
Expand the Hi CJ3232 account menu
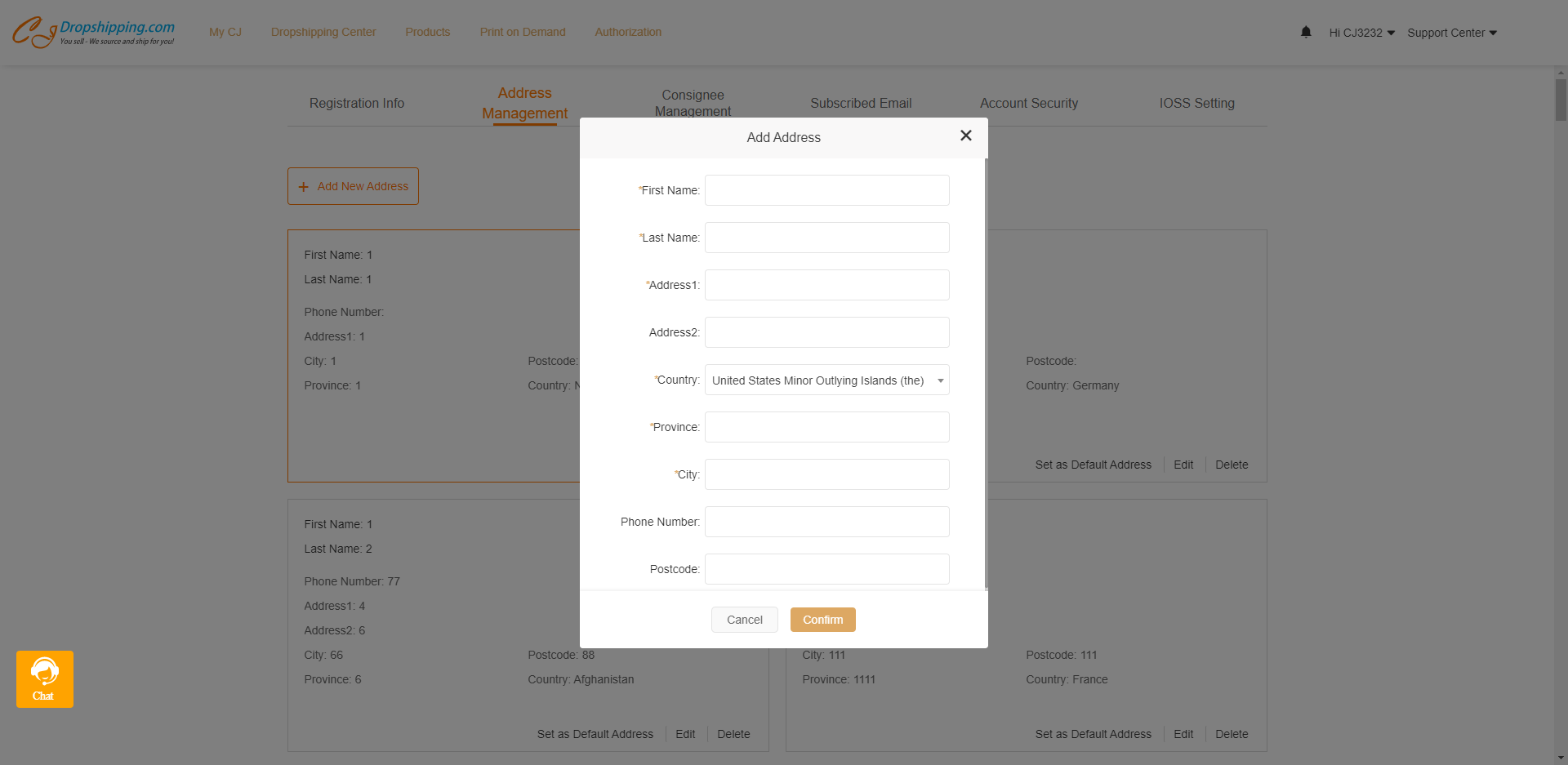[x=1361, y=33]
